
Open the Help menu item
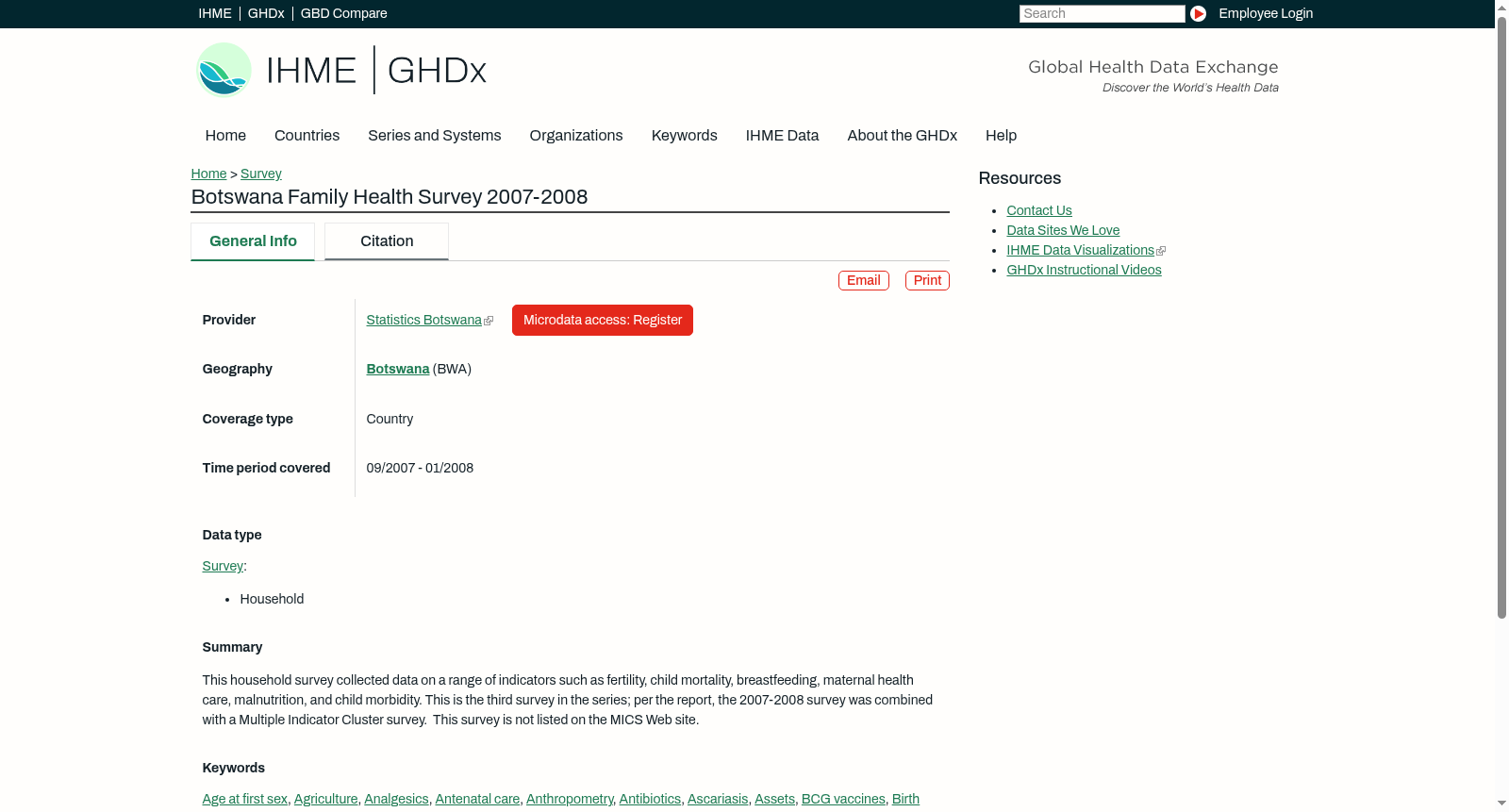pyautogui.click(x=1001, y=135)
